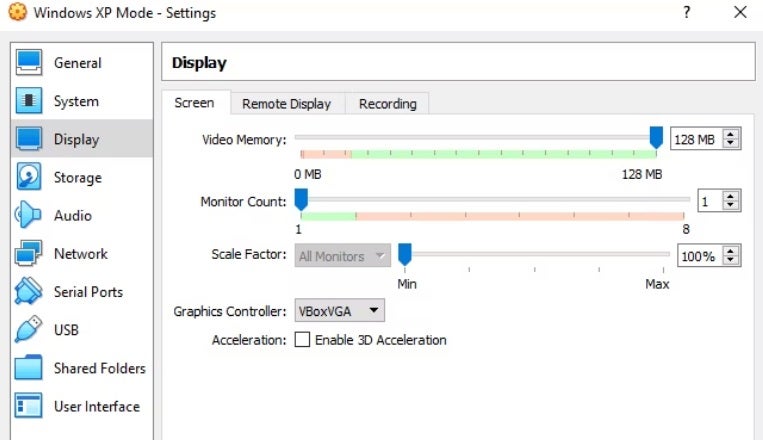Click the 100% scale factor field
The image size is (763, 440).
700,256
